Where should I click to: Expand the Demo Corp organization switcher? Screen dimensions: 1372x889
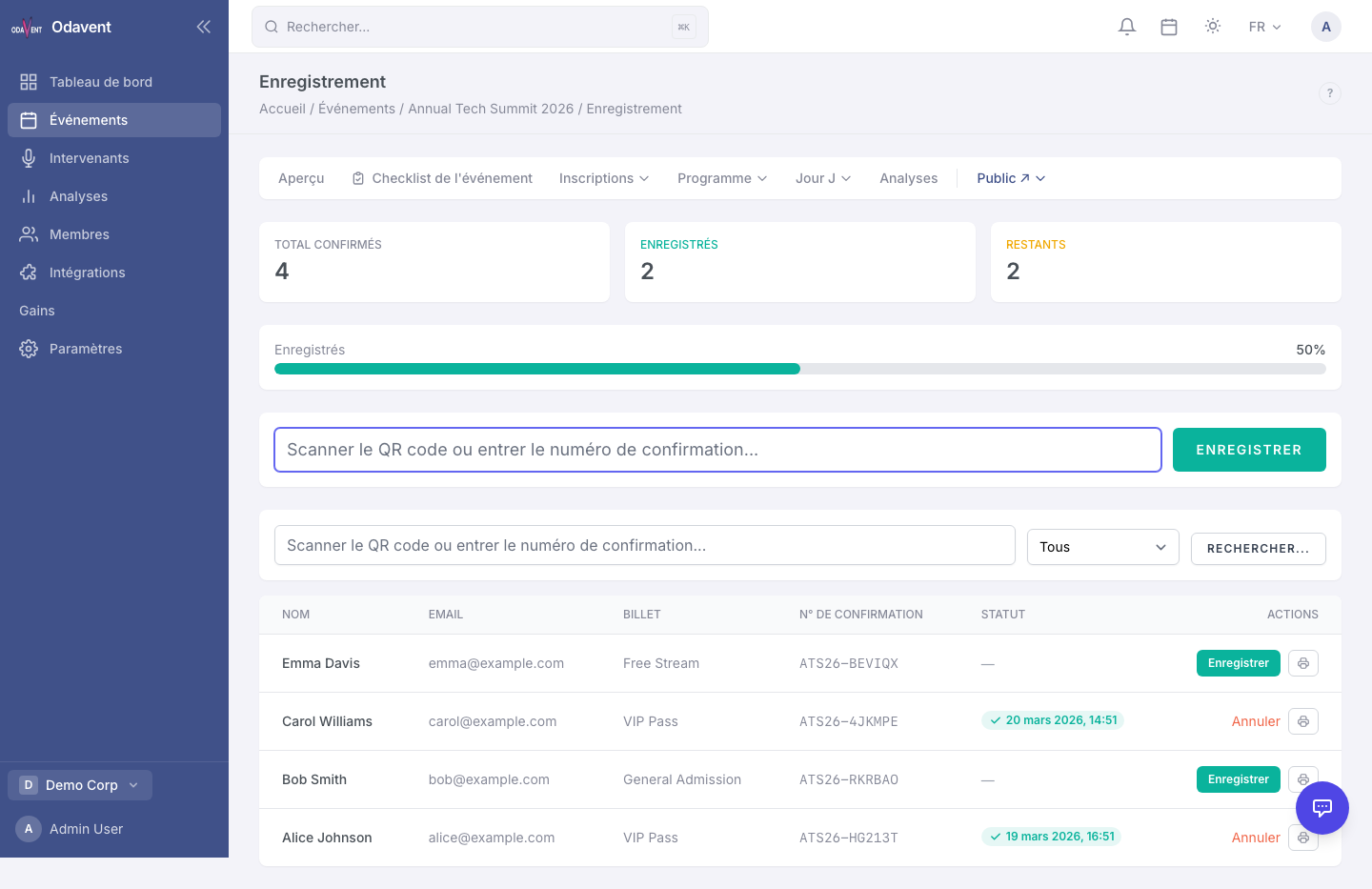[80, 785]
